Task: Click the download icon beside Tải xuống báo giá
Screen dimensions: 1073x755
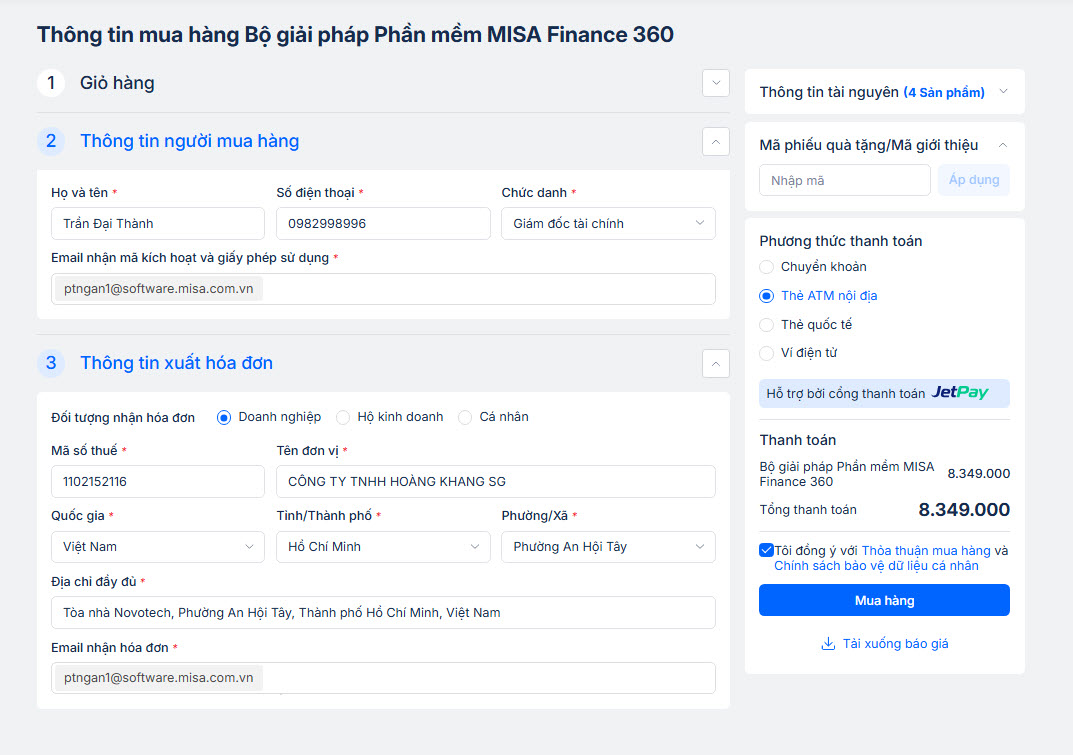Action: click(x=828, y=644)
